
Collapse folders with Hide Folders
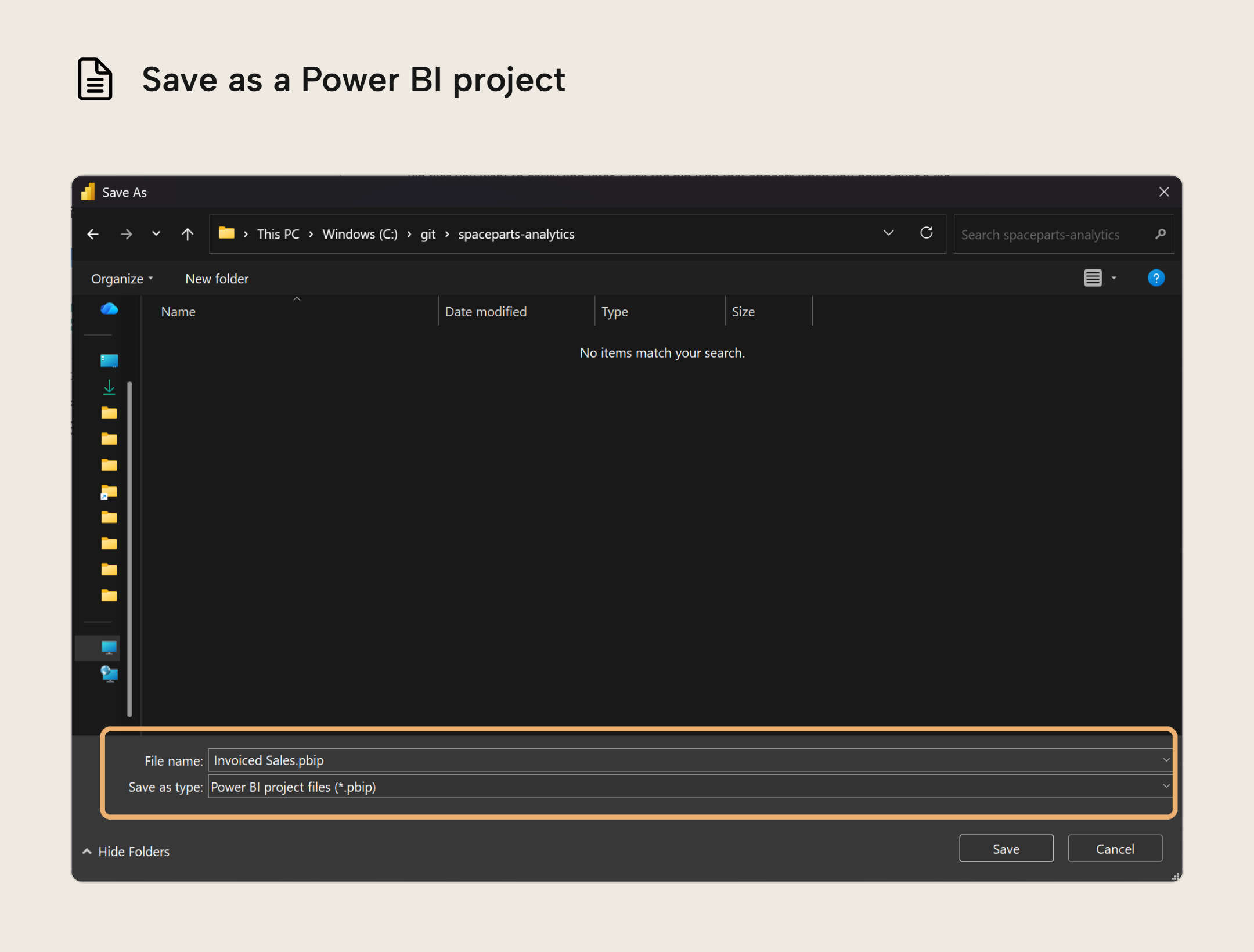[126, 852]
